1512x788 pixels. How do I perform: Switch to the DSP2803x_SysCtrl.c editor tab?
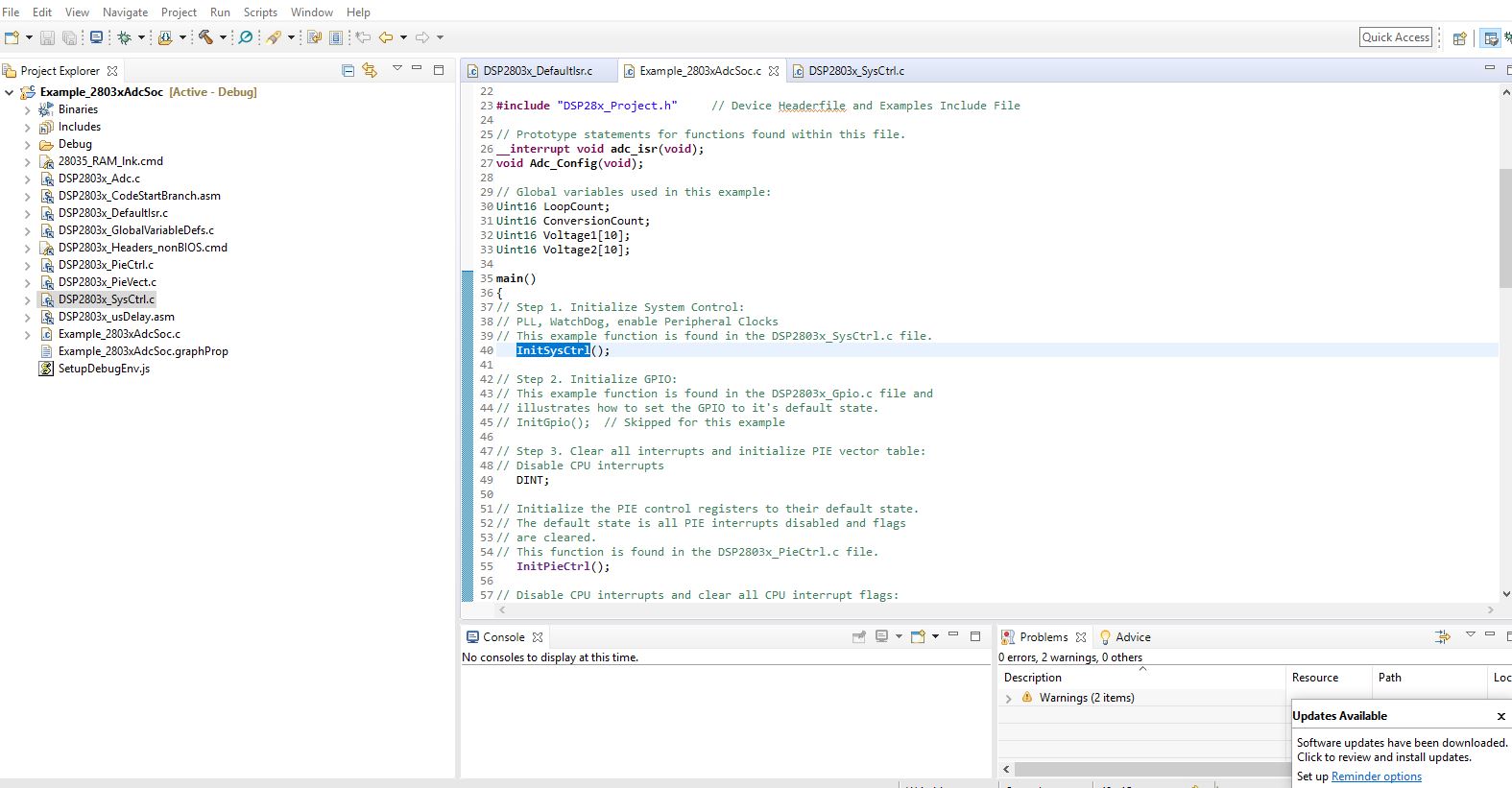coord(855,71)
